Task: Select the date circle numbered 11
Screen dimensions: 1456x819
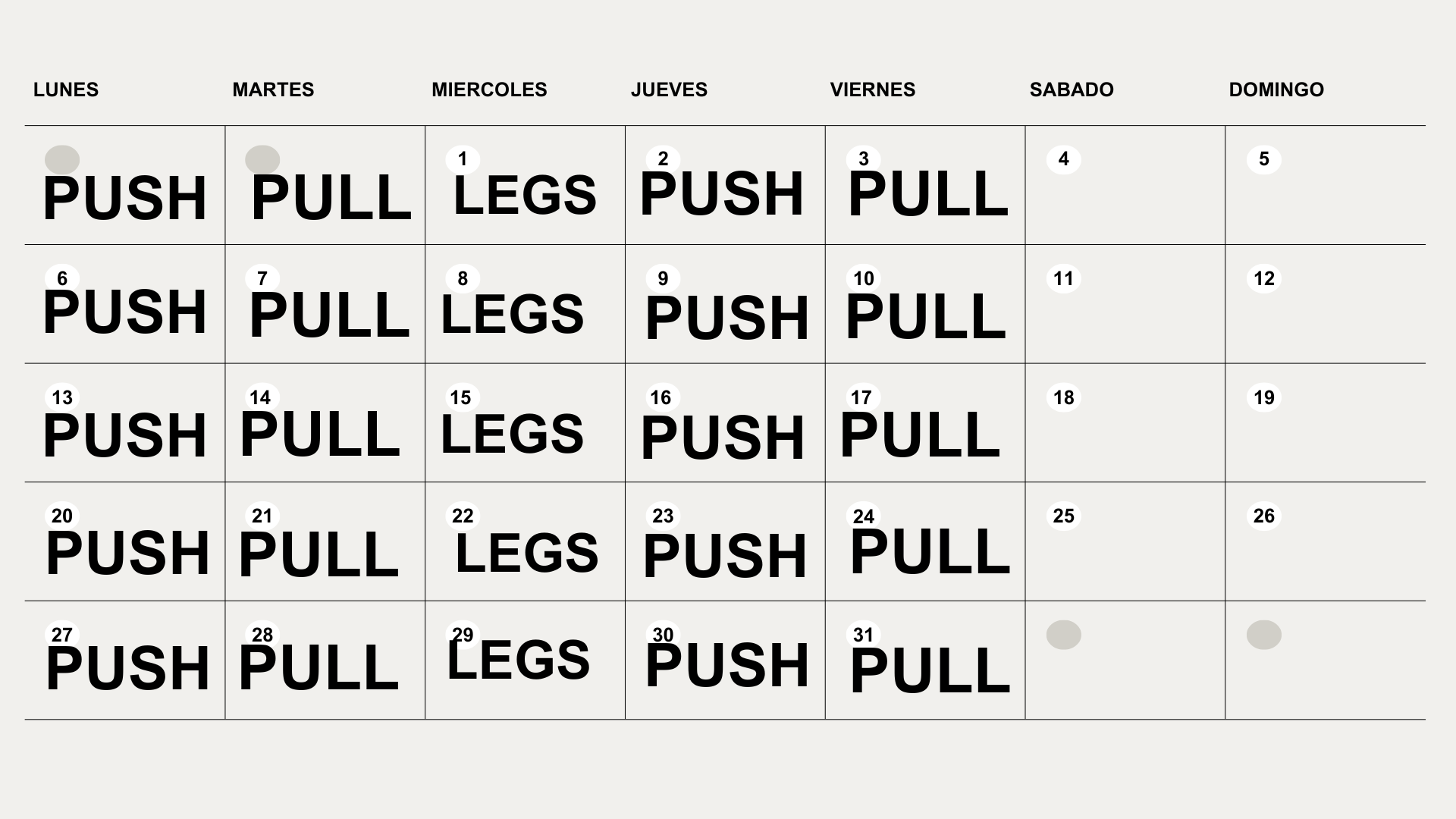Action: point(1064,278)
